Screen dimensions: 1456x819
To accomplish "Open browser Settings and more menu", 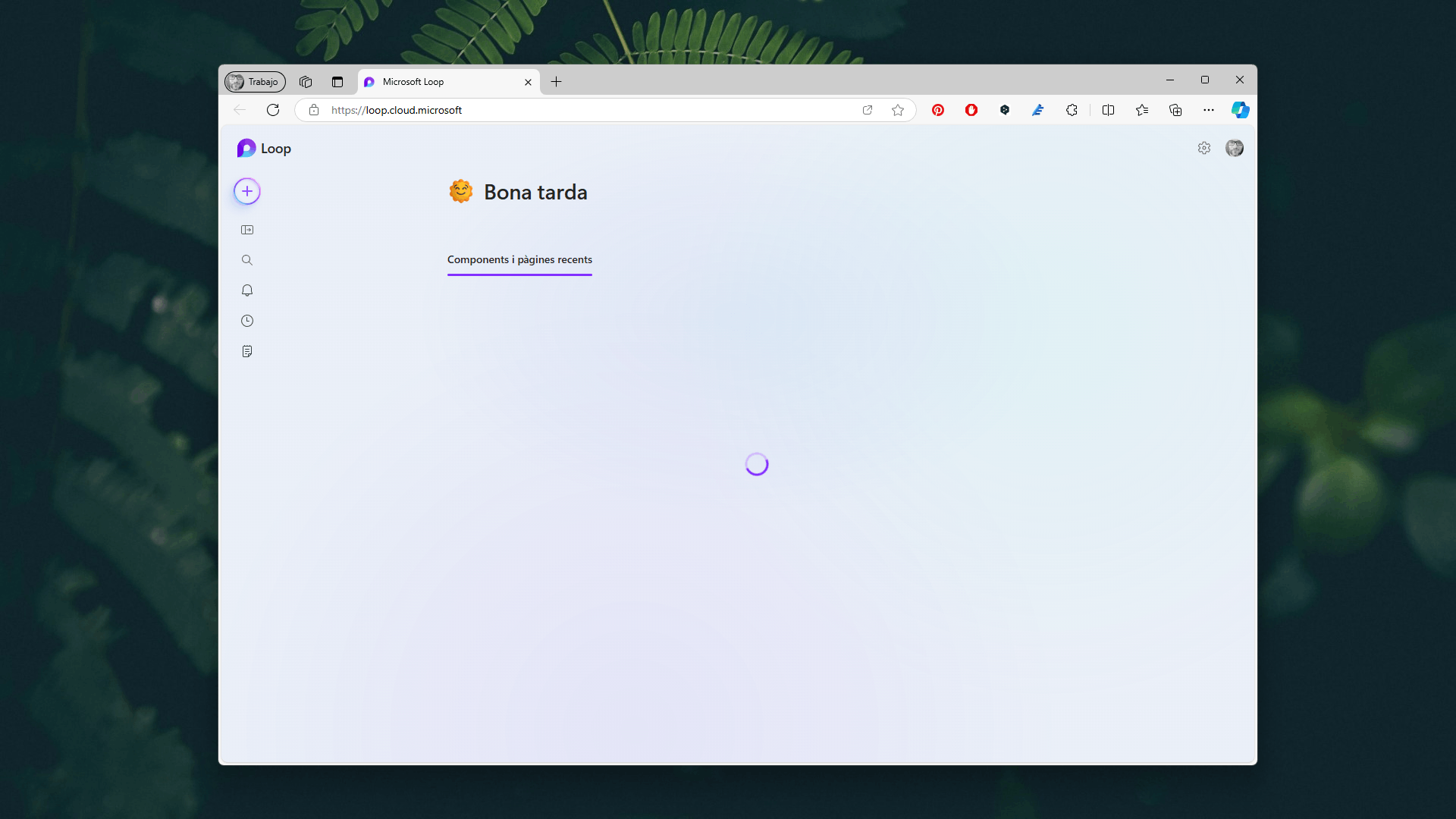I will coord(1209,110).
